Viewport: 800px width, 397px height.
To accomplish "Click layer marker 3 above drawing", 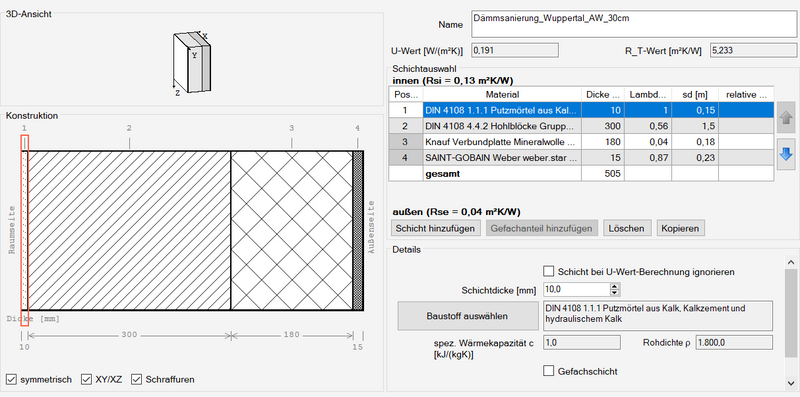I will pyautogui.click(x=291, y=128).
